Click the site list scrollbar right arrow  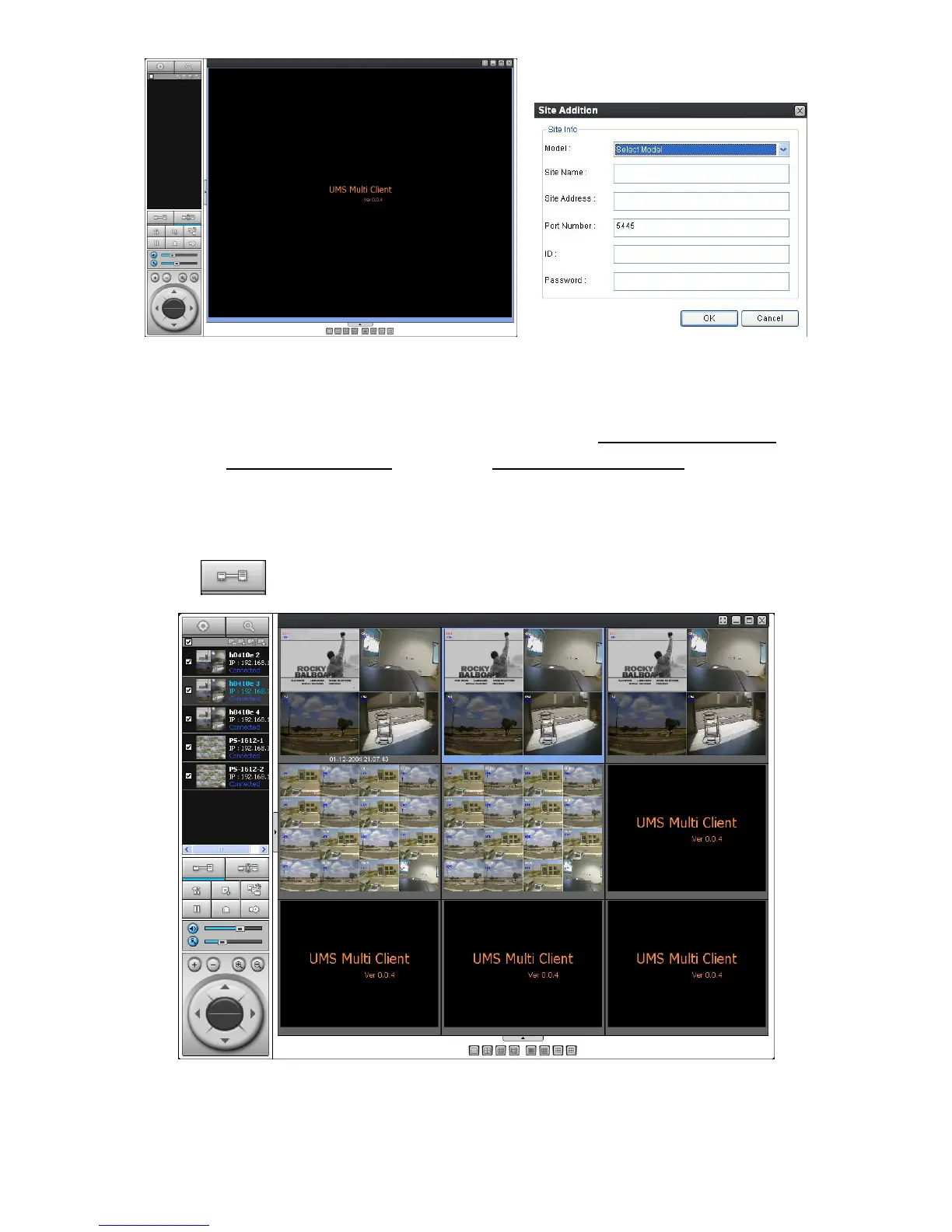[264, 849]
